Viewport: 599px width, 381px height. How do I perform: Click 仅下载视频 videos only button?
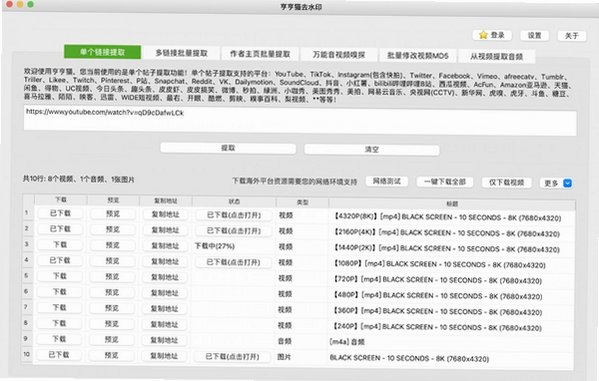[x=507, y=182]
